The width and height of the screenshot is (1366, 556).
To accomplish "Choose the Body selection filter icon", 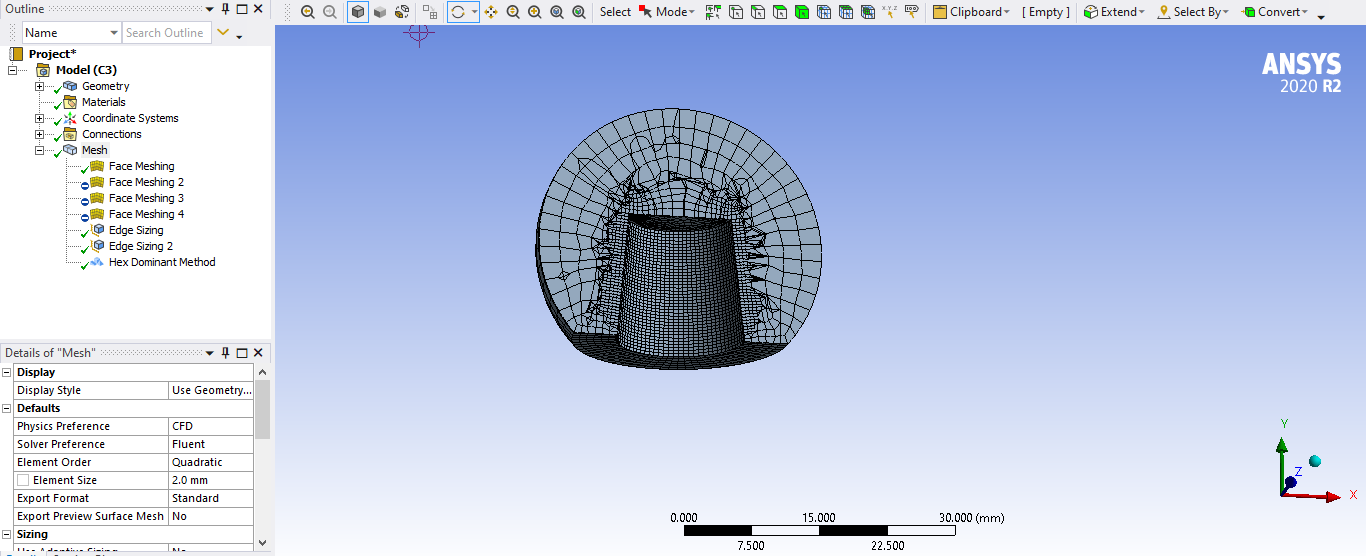I will 801,12.
